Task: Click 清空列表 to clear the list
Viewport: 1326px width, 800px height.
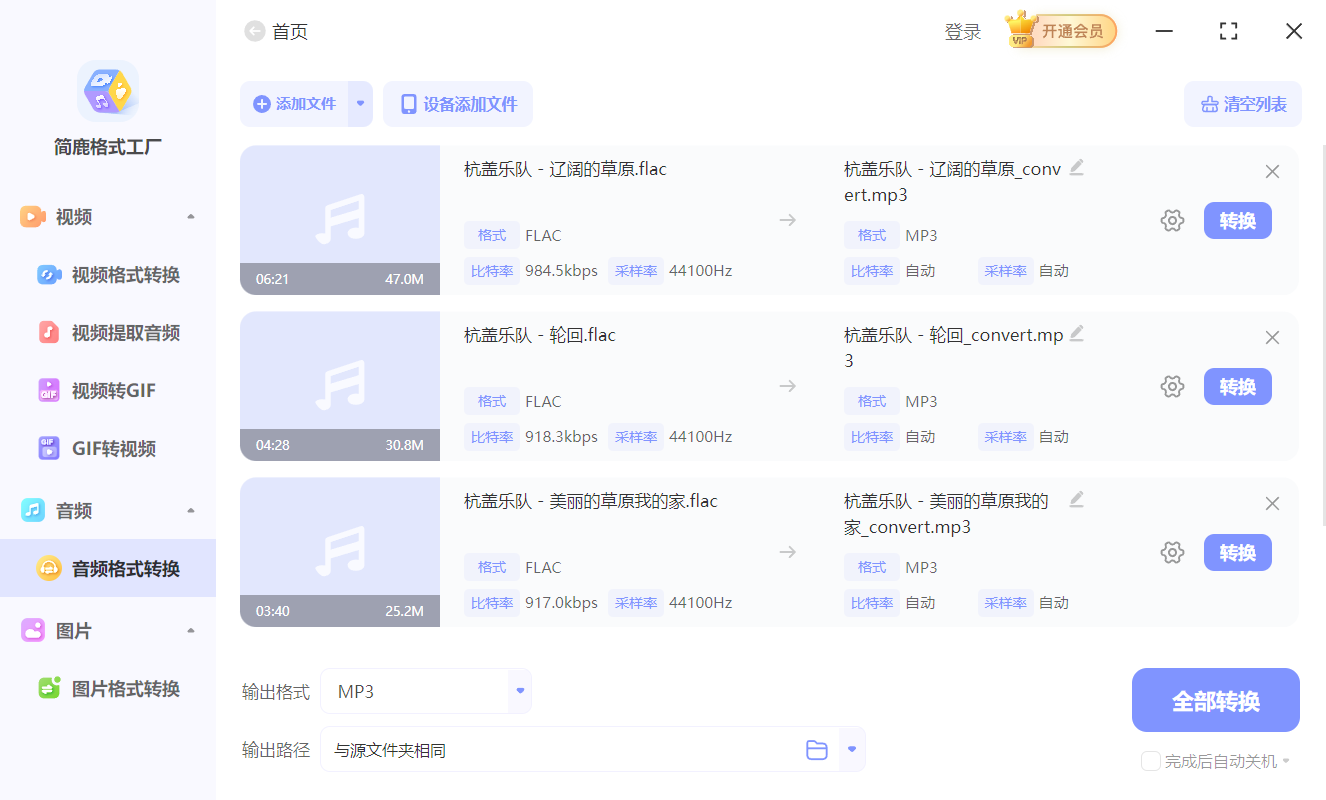Action: pyautogui.click(x=1243, y=104)
